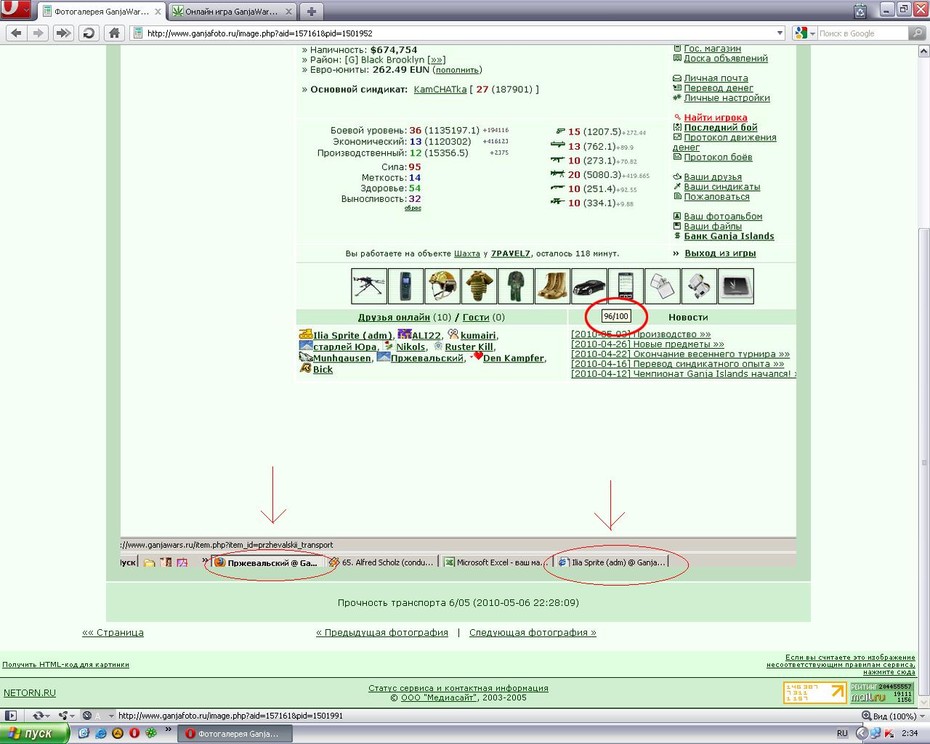Launch Opera from the quick launch bar
The image size is (930, 744).
[134, 734]
